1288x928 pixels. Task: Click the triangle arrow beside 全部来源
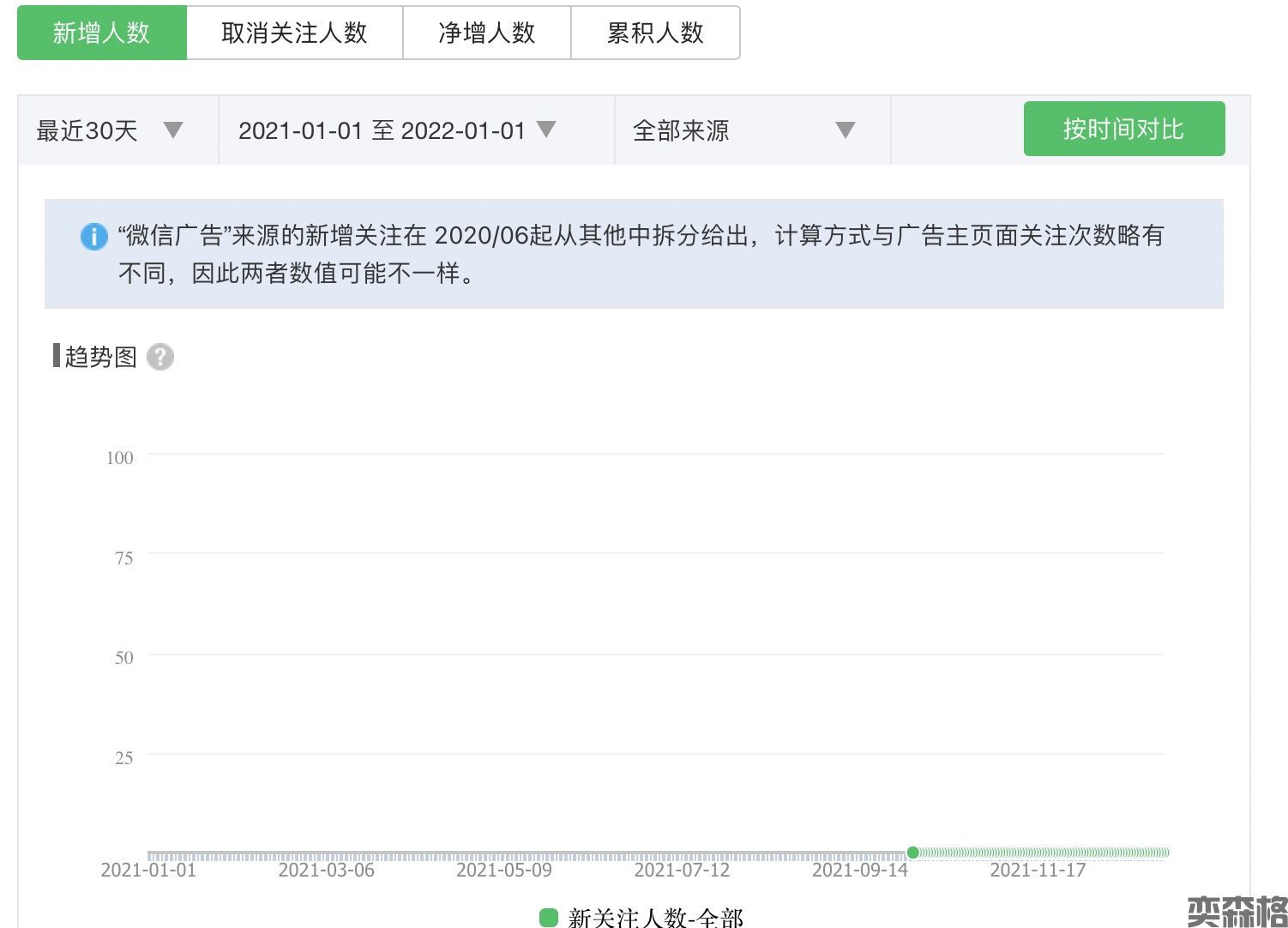tap(846, 130)
